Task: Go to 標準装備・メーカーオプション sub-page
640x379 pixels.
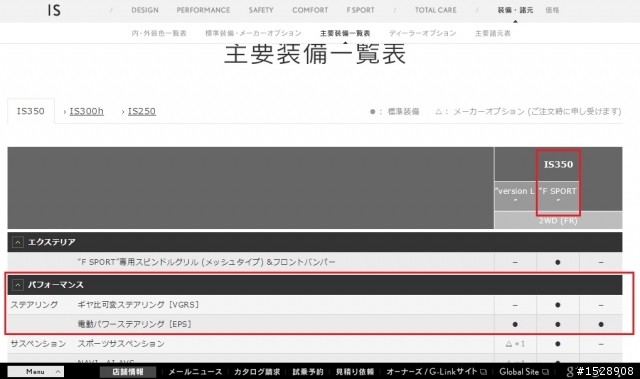Action: coord(253,33)
